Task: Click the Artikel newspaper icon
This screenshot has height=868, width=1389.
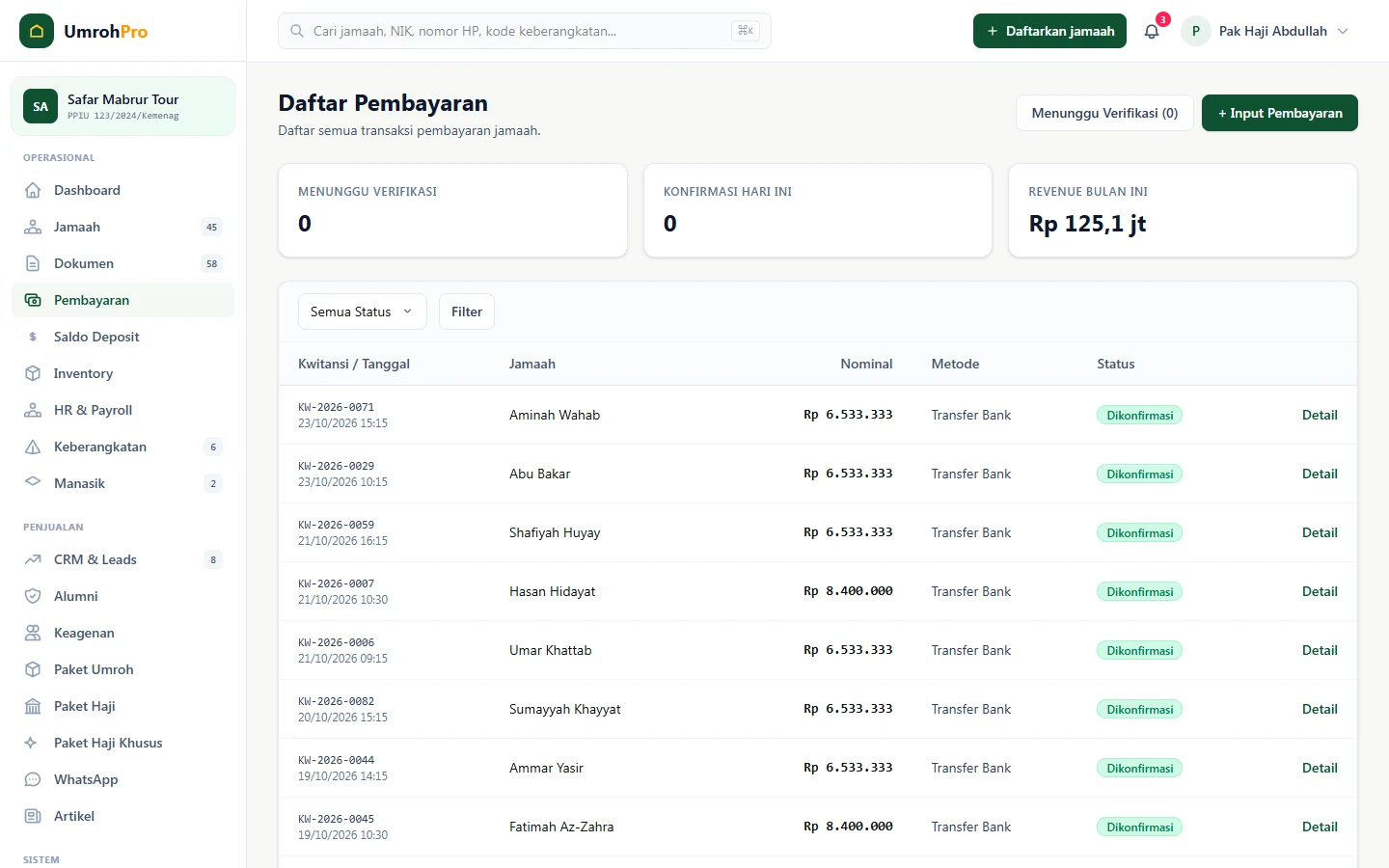Action: [x=33, y=816]
